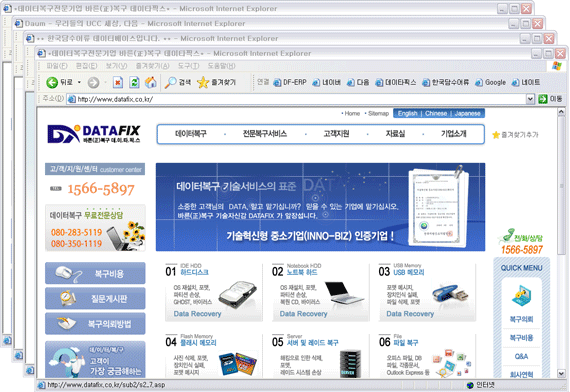Open Search with the magnifier icon
Screen dimensions: 570x392
(x=170, y=83)
